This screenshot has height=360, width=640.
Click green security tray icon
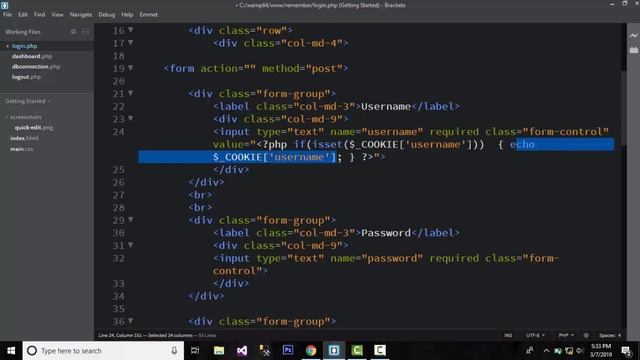[558, 351]
